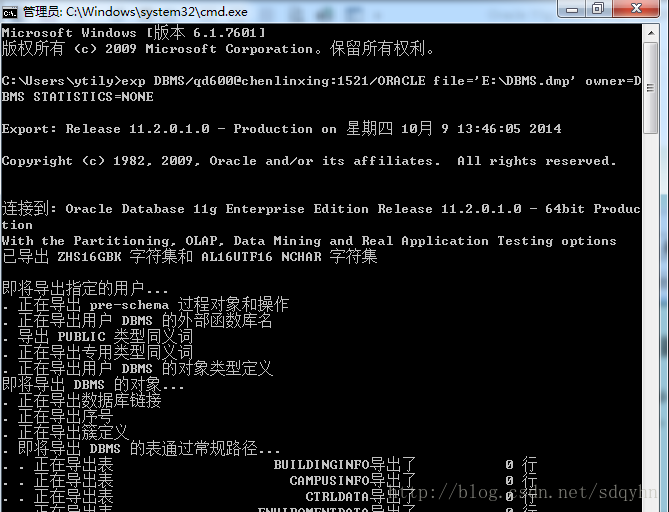Click the scrollbar up arrow
This screenshot has width=669, height=512.
click(651, 33)
